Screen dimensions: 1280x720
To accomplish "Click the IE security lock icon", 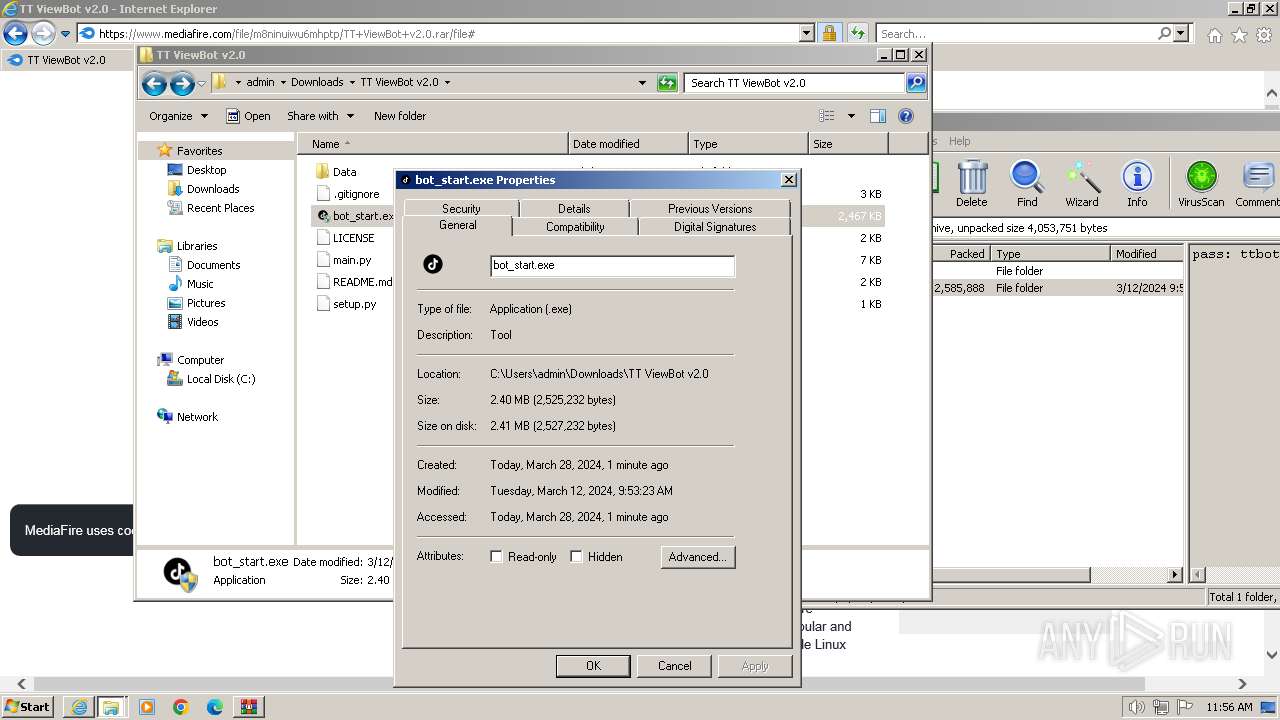I will point(829,34).
